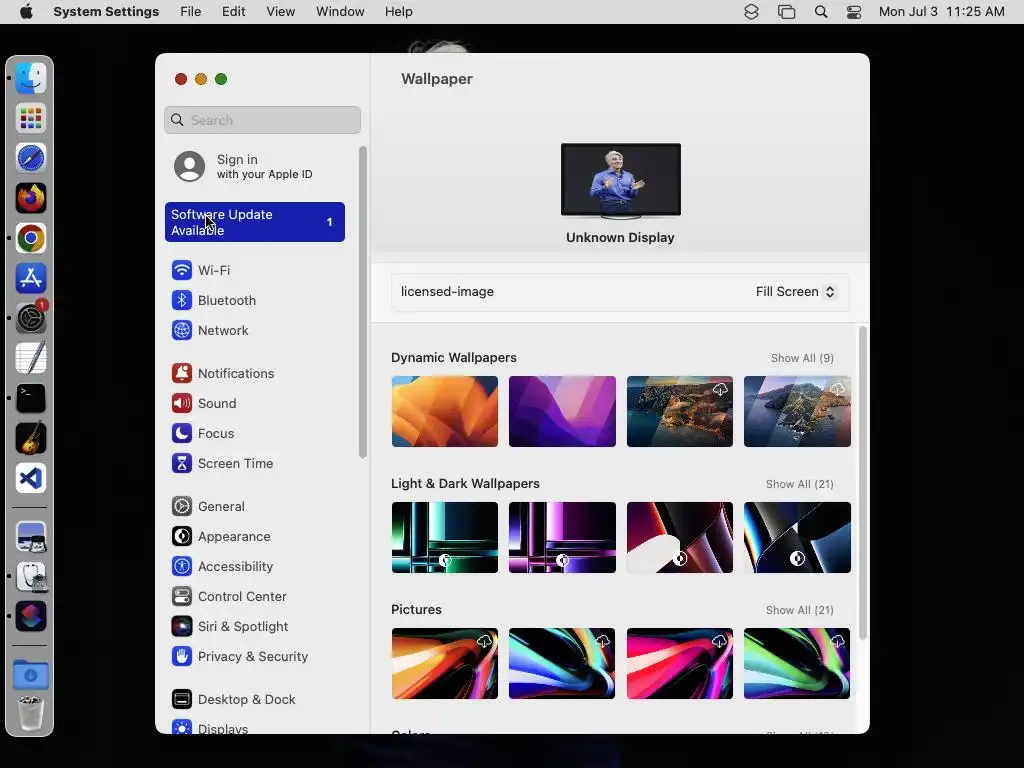
Task: Open Desktop & Dock settings
Action: (x=233, y=699)
